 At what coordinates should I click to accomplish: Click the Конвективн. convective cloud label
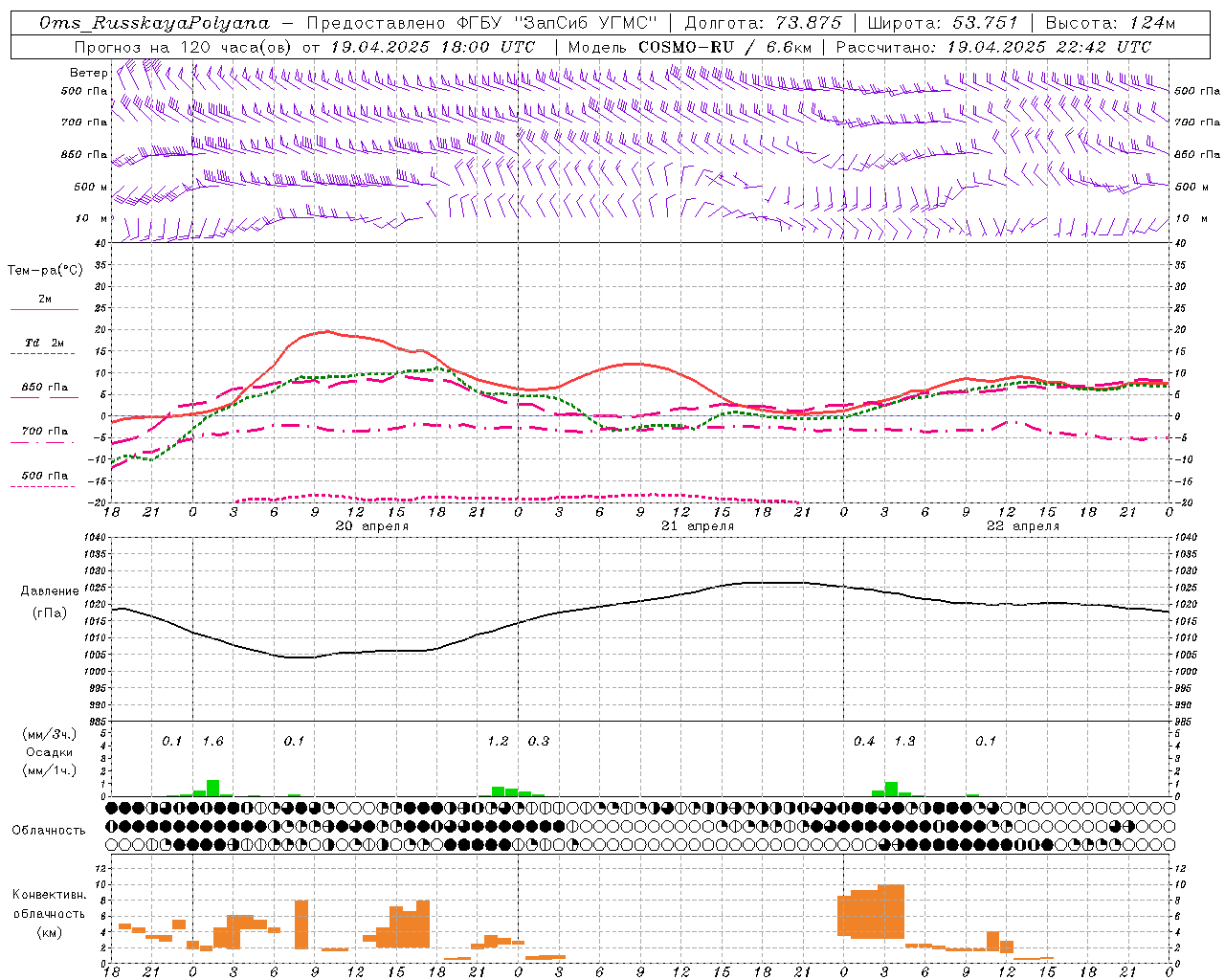pyautogui.click(x=50, y=895)
